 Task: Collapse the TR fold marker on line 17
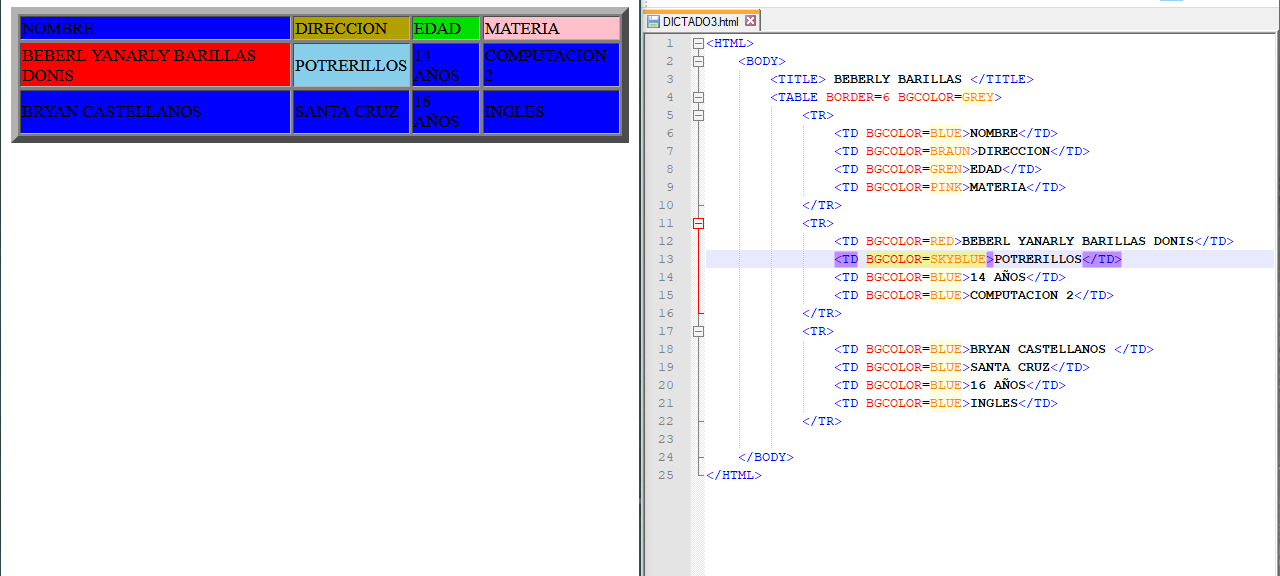tap(698, 331)
